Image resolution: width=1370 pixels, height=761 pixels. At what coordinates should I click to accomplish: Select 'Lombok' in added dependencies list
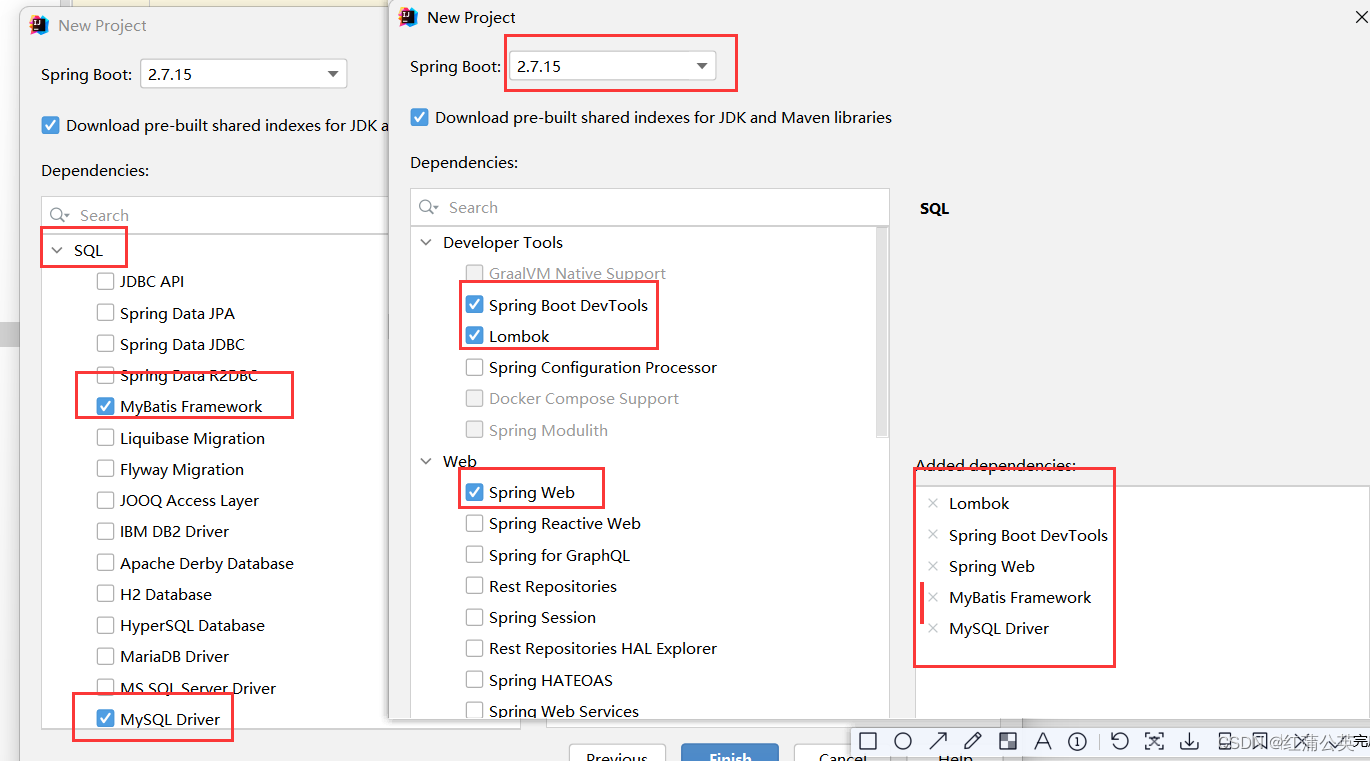click(979, 503)
